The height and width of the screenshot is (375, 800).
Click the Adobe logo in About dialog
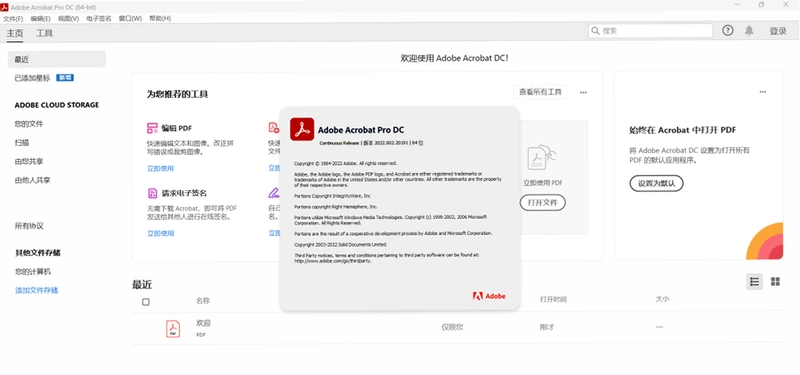click(x=489, y=296)
